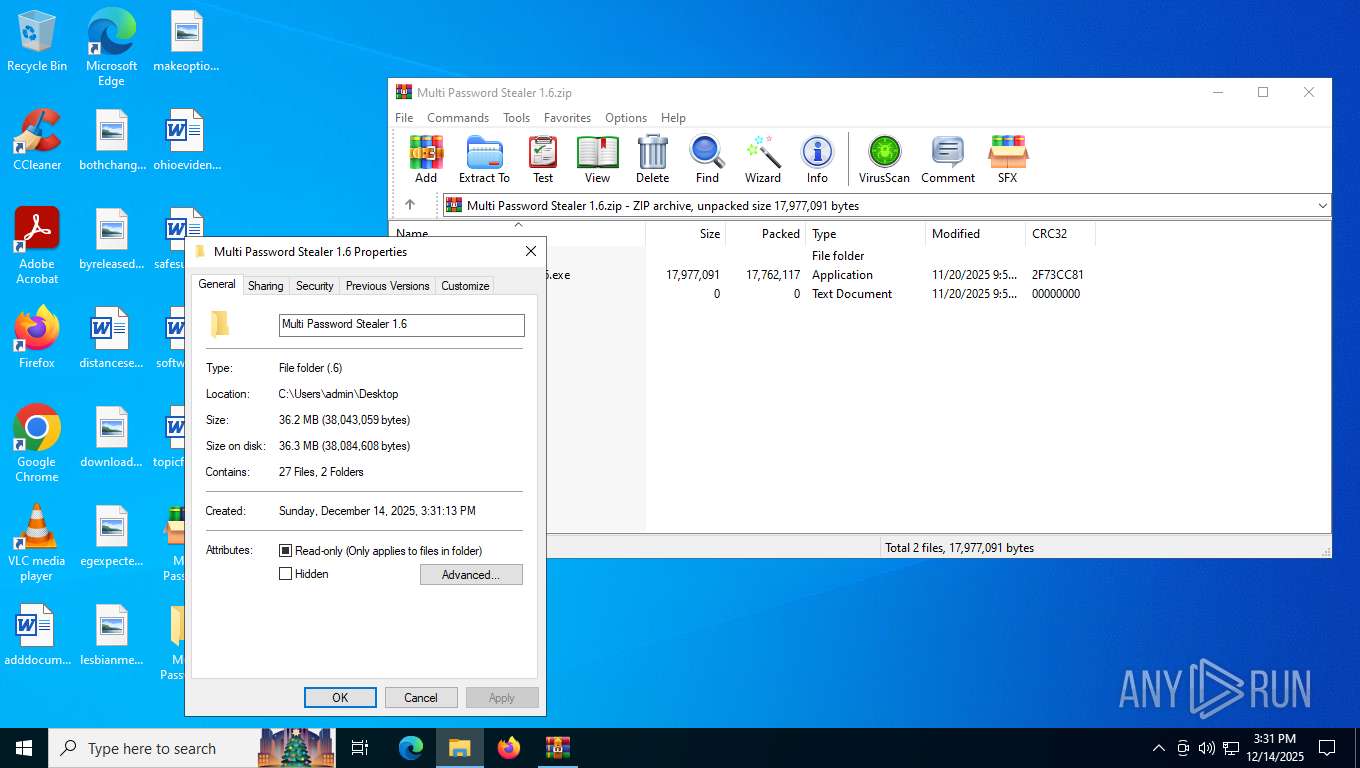Sort by the Packed column header
The width and height of the screenshot is (1360, 768).
pyautogui.click(x=765, y=234)
